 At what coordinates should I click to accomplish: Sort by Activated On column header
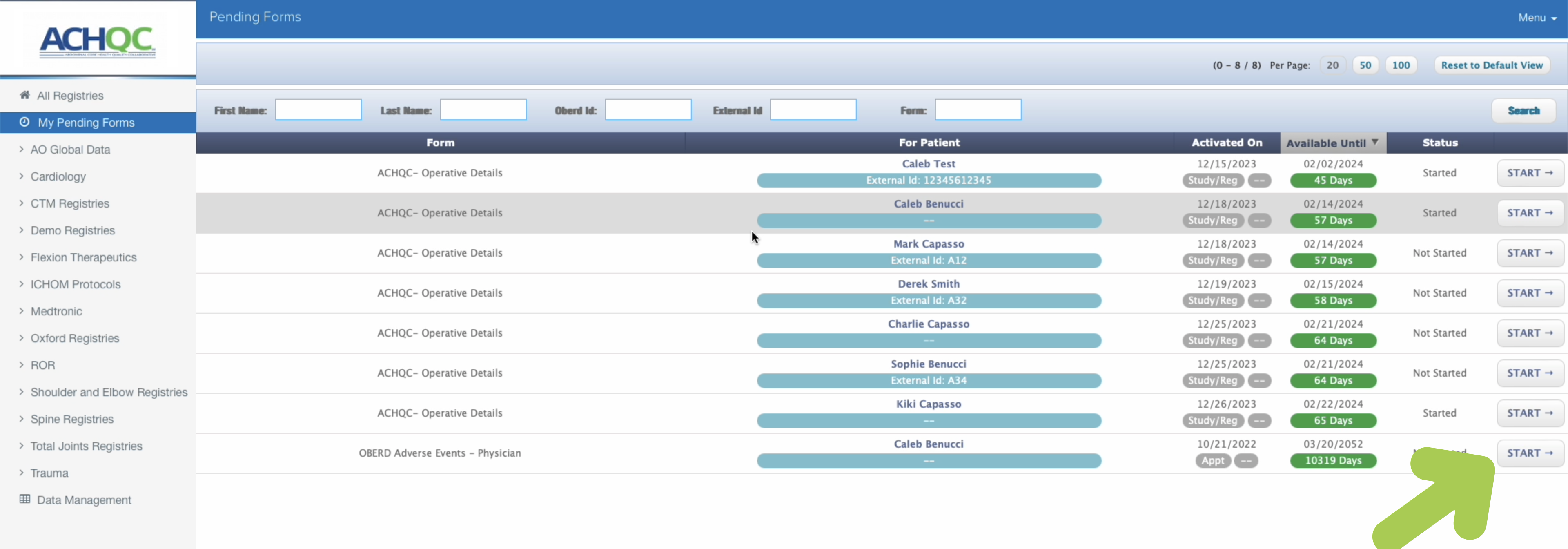click(1227, 143)
